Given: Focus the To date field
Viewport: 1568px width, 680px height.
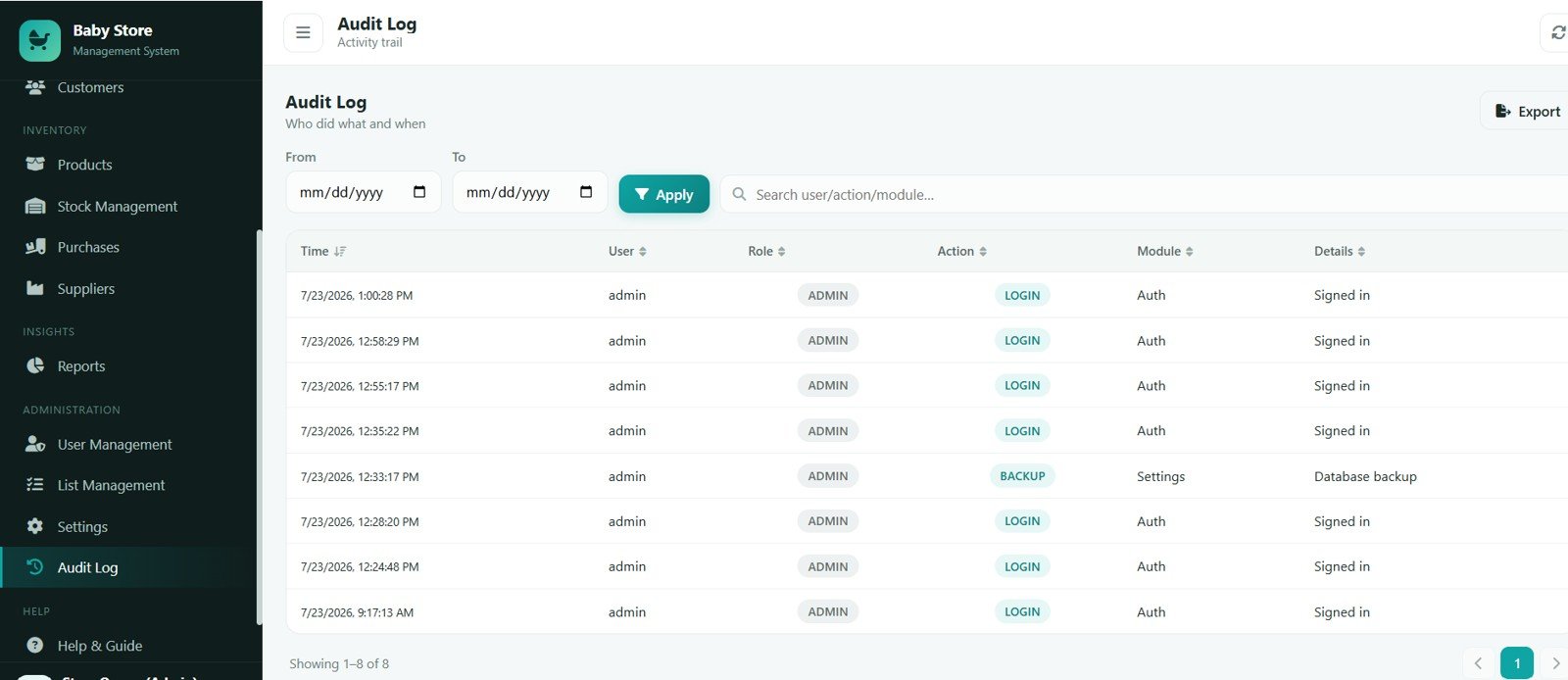Looking at the screenshot, I should point(529,192).
